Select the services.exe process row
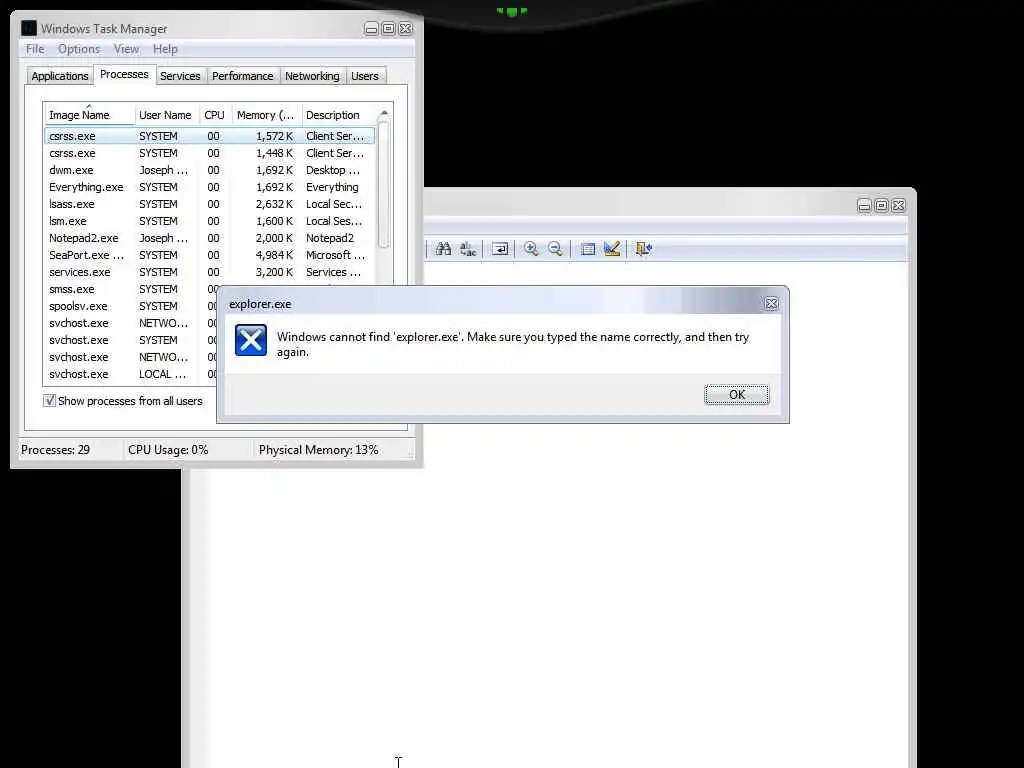 [210, 272]
